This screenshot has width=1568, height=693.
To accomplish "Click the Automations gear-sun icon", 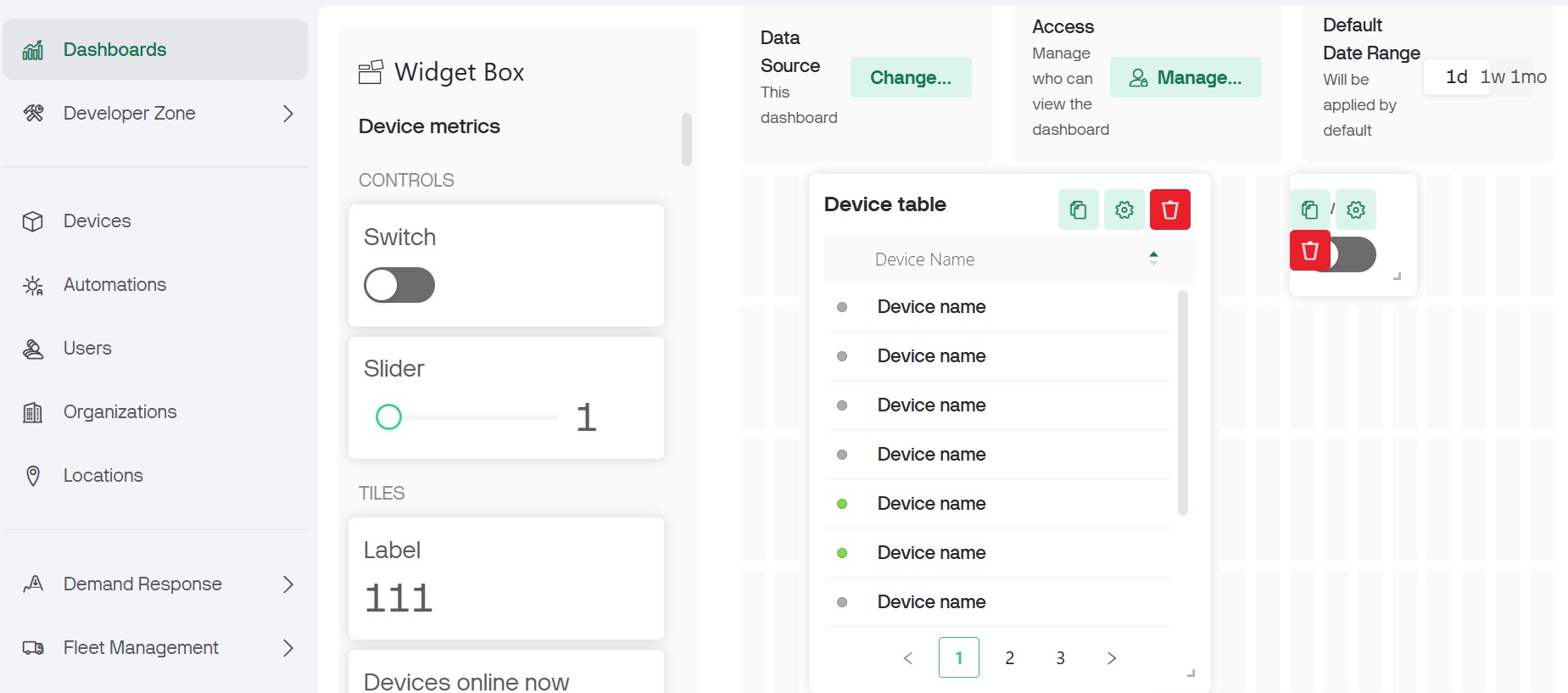I will 33,285.
